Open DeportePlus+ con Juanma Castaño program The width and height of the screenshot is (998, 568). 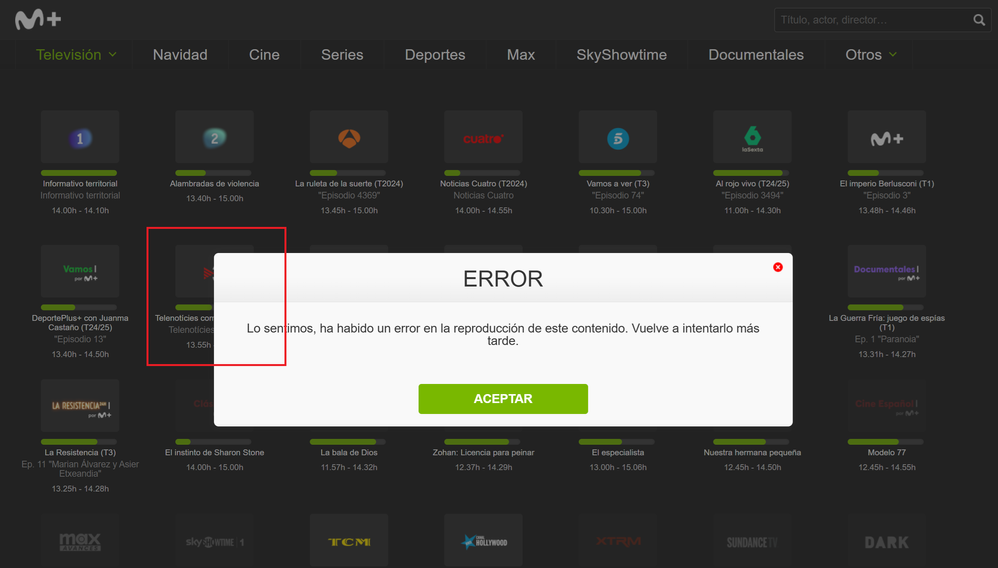click(x=80, y=323)
